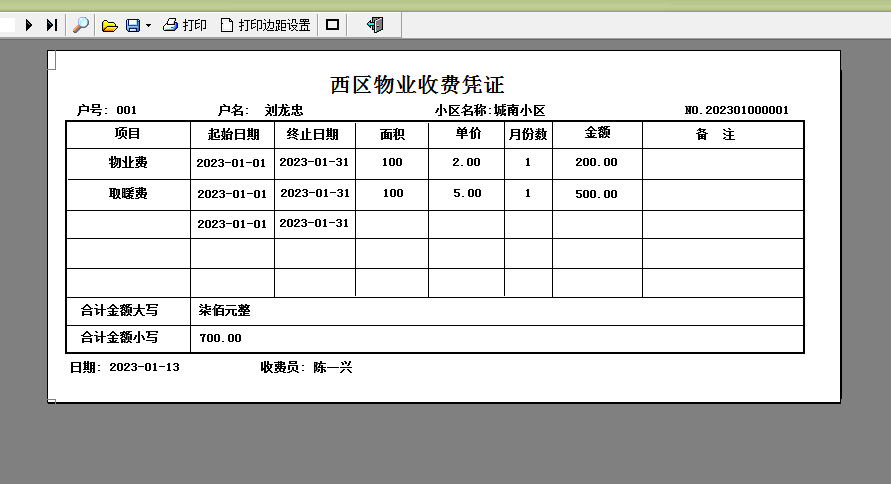Screen dimensions: 891x484
Task: Select the 金额 column header
Action: pyautogui.click(x=598, y=132)
